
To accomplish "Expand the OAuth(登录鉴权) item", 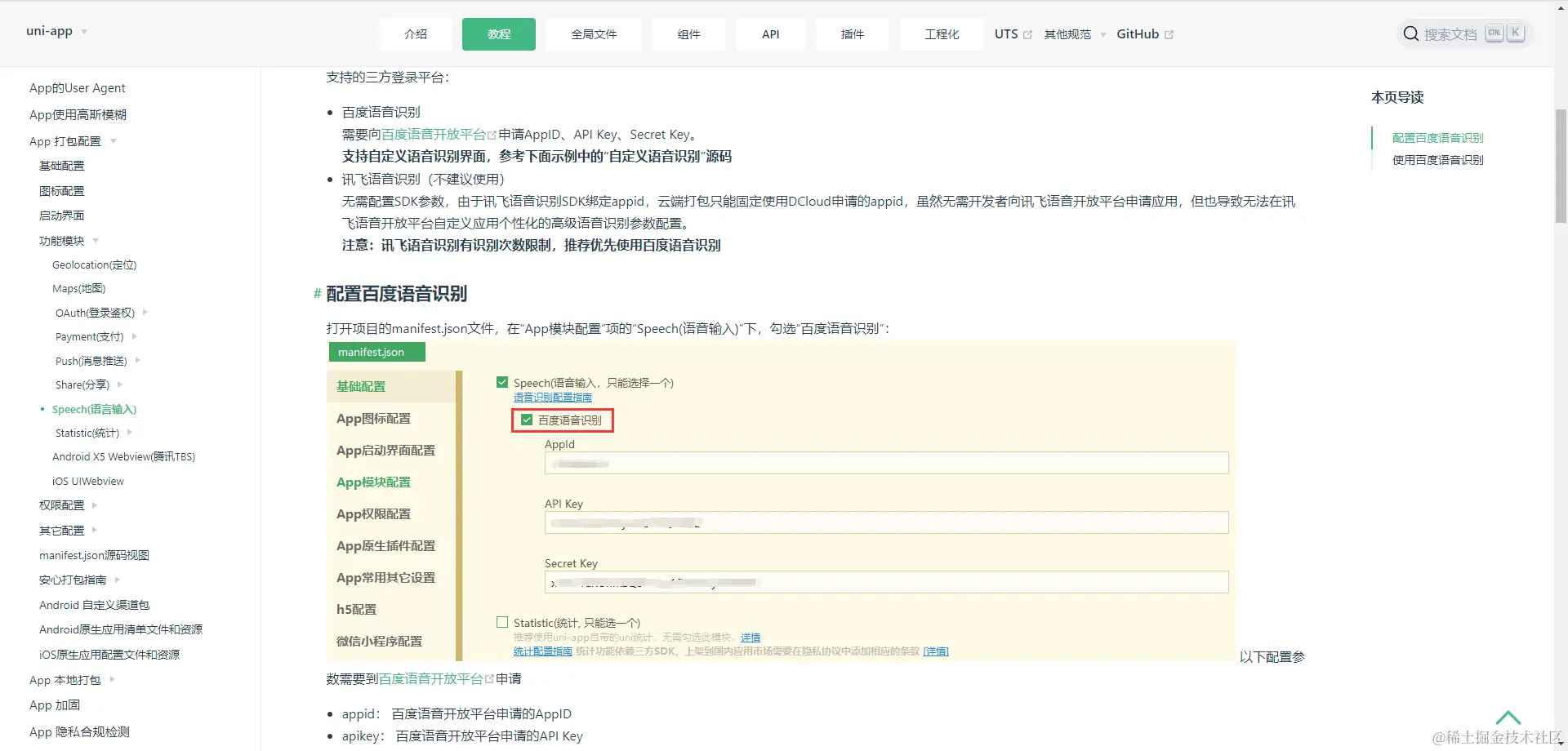I will [x=145, y=312].
